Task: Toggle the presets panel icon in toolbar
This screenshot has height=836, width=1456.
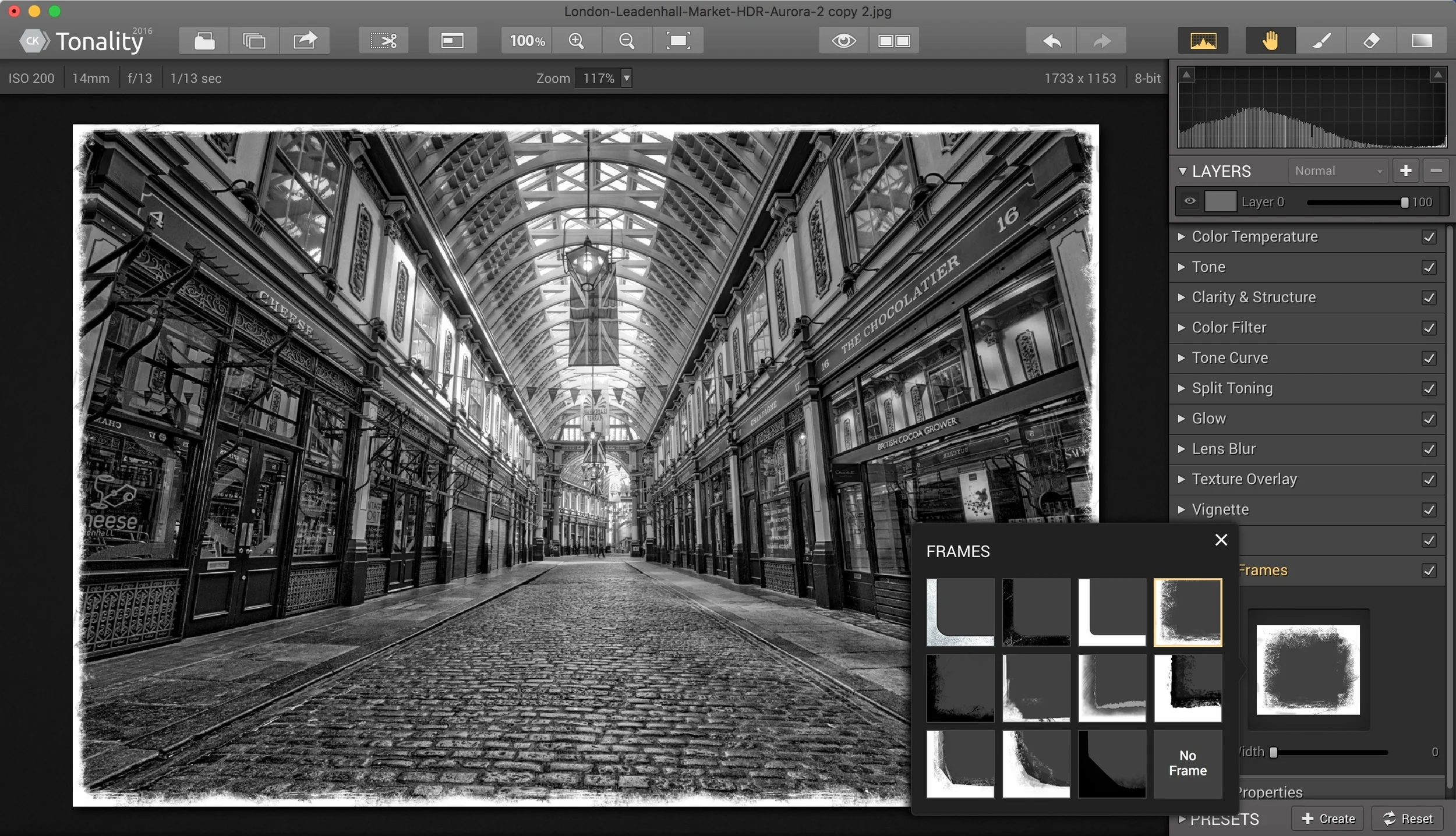Action: click(453, 41)
